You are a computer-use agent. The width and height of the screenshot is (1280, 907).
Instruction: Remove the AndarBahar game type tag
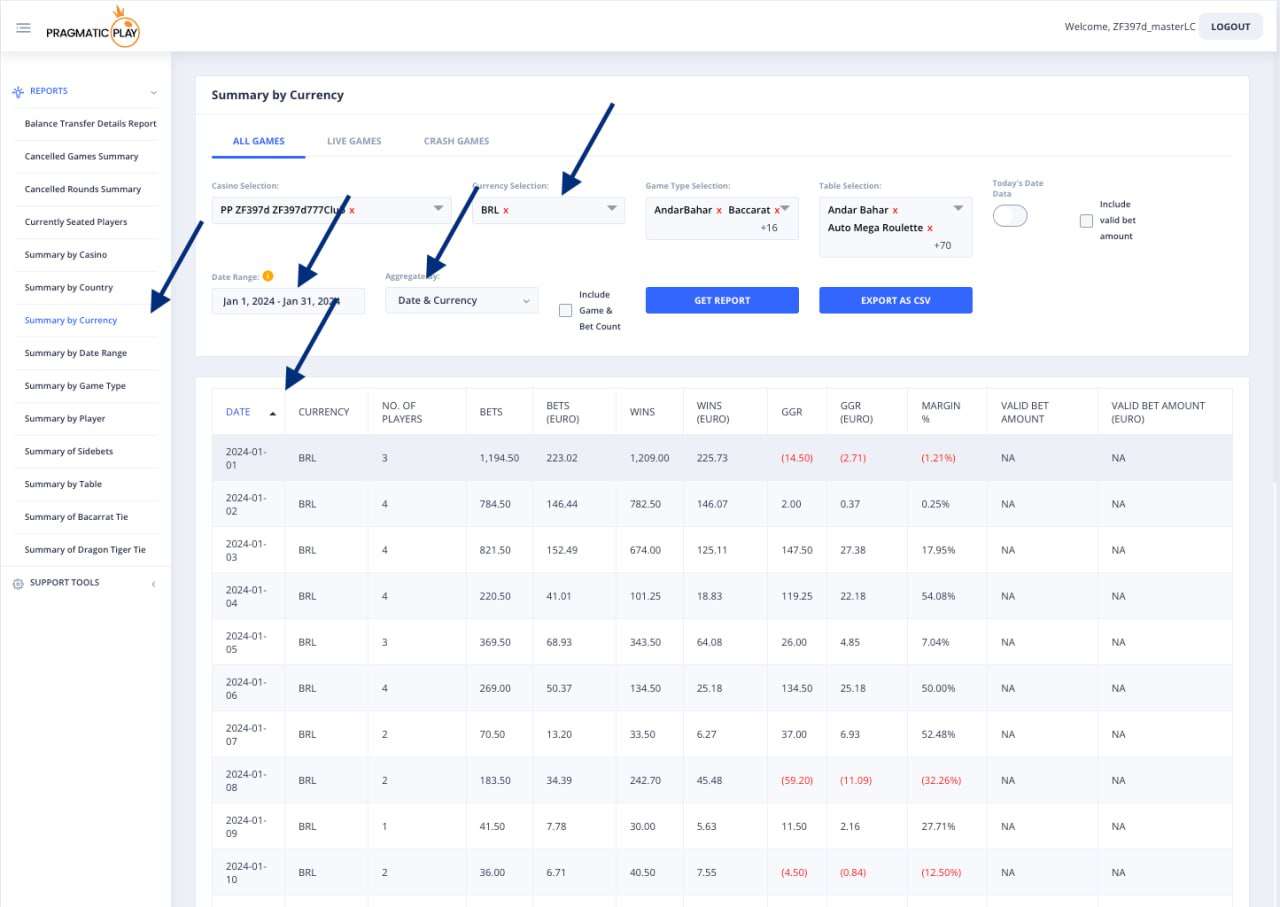click(x=719, y=211)
